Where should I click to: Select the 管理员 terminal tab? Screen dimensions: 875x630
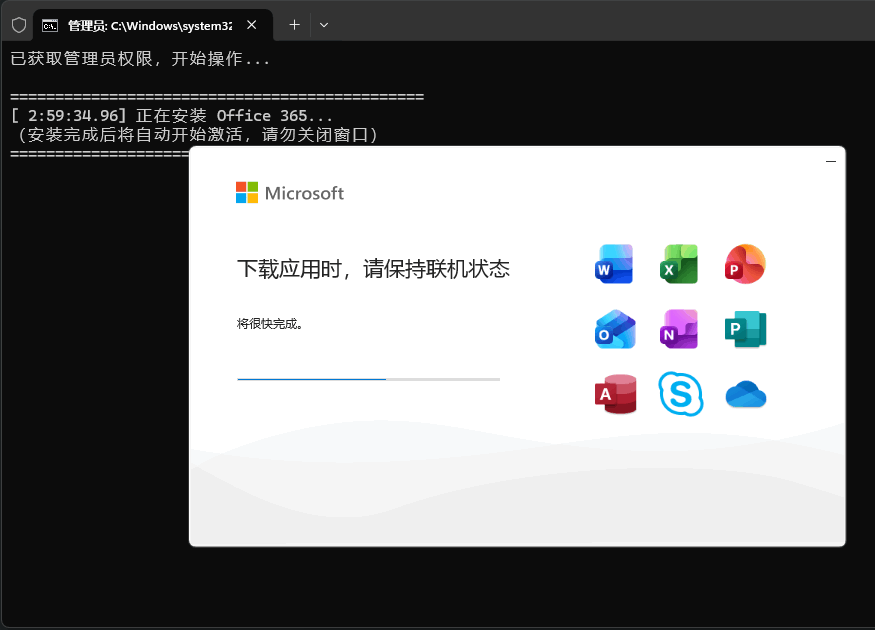pos(140,25)
